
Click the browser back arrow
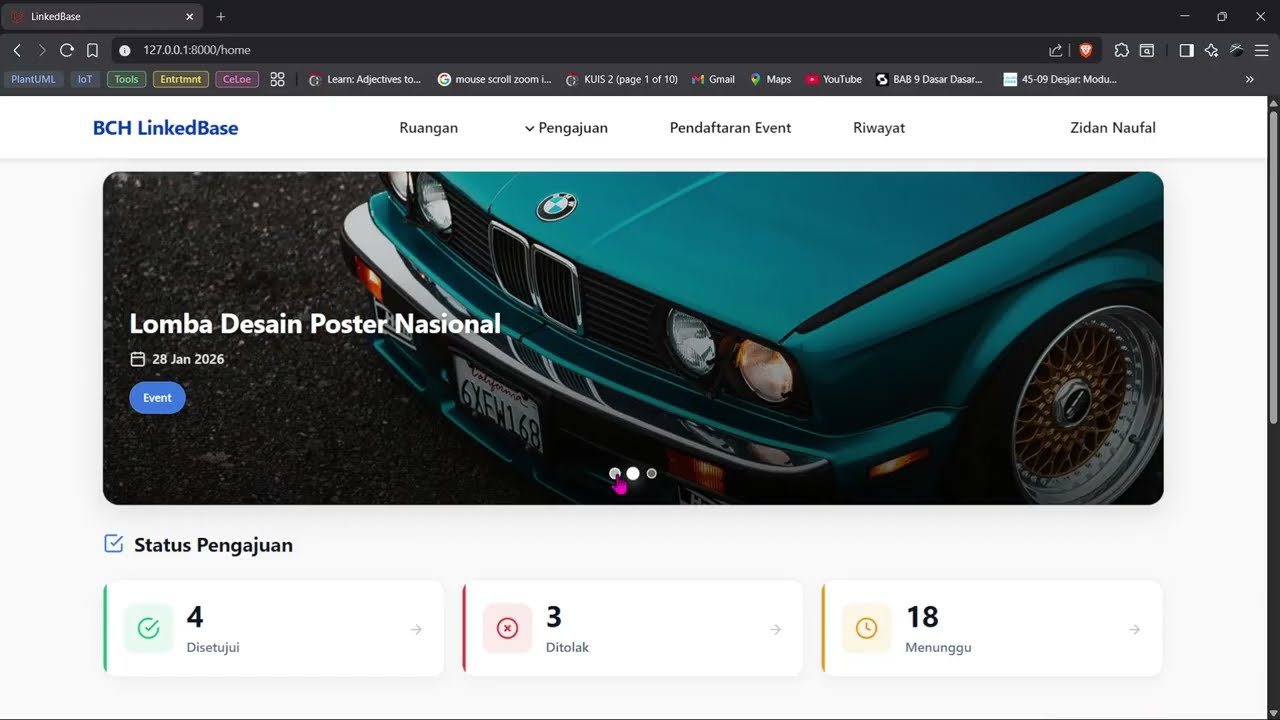(x=17, y=50)
